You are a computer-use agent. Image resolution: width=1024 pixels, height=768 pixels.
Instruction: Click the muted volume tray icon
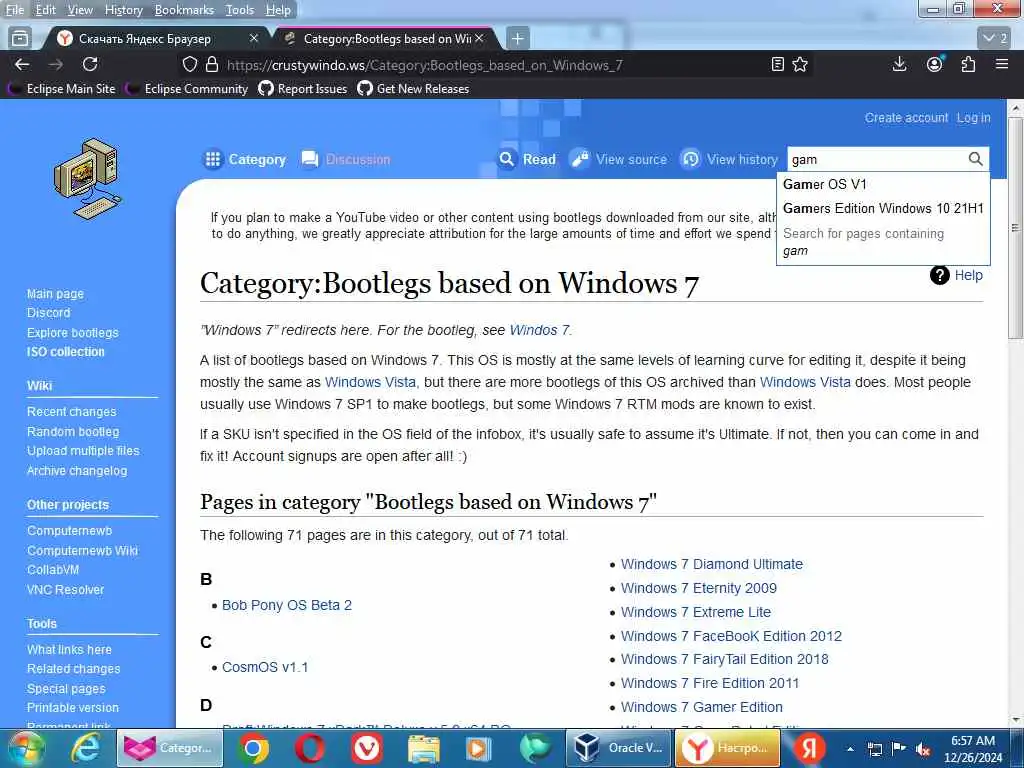pyautogui.click(x=923, y=749)
